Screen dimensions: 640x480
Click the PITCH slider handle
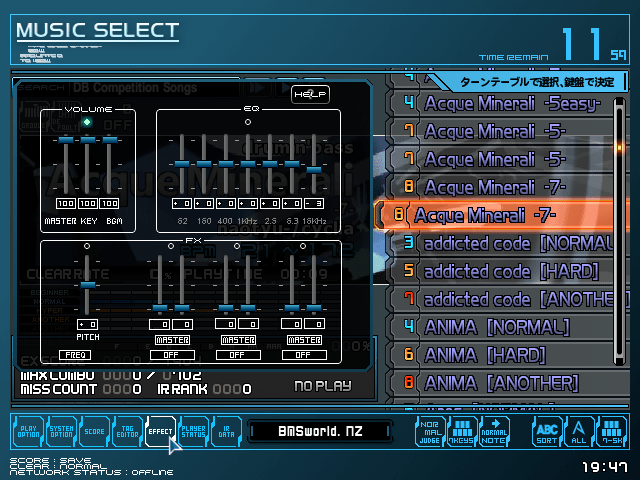(x=88, y=285)
